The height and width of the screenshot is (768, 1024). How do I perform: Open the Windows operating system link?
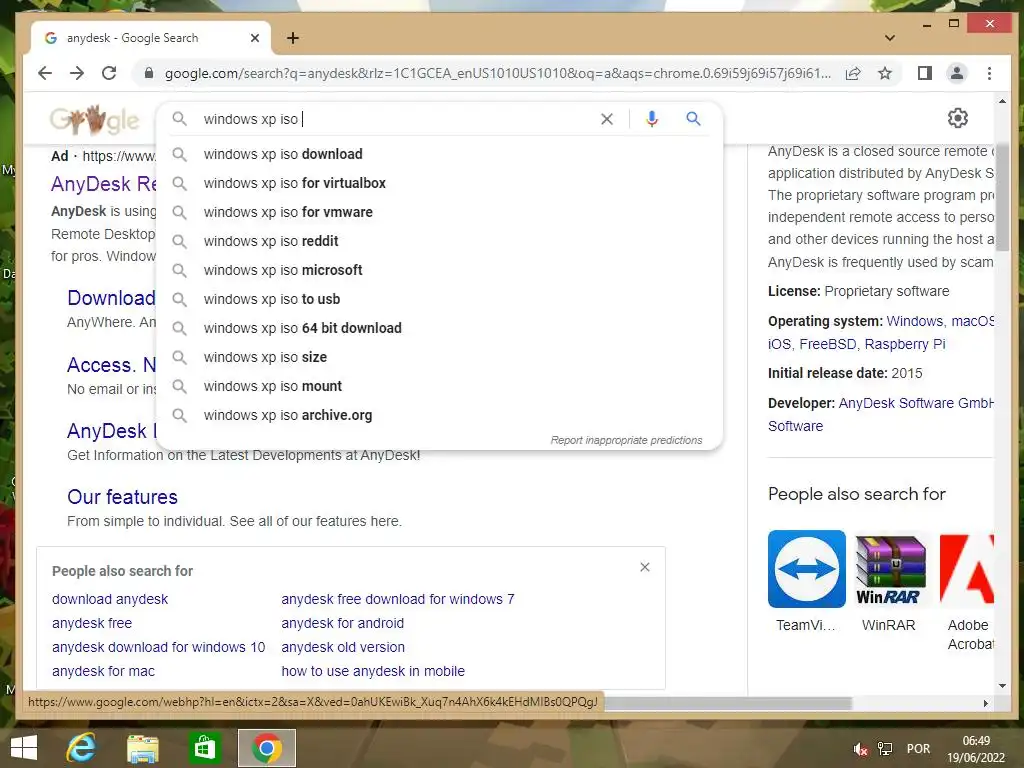pyautogui.click(x=914, y=321)
